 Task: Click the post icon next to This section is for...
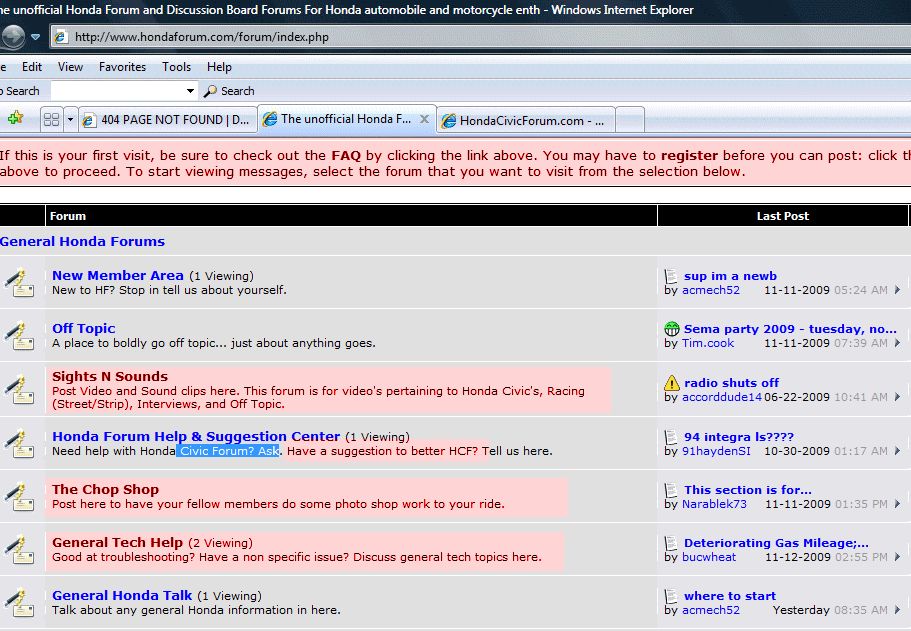point(671,490)
